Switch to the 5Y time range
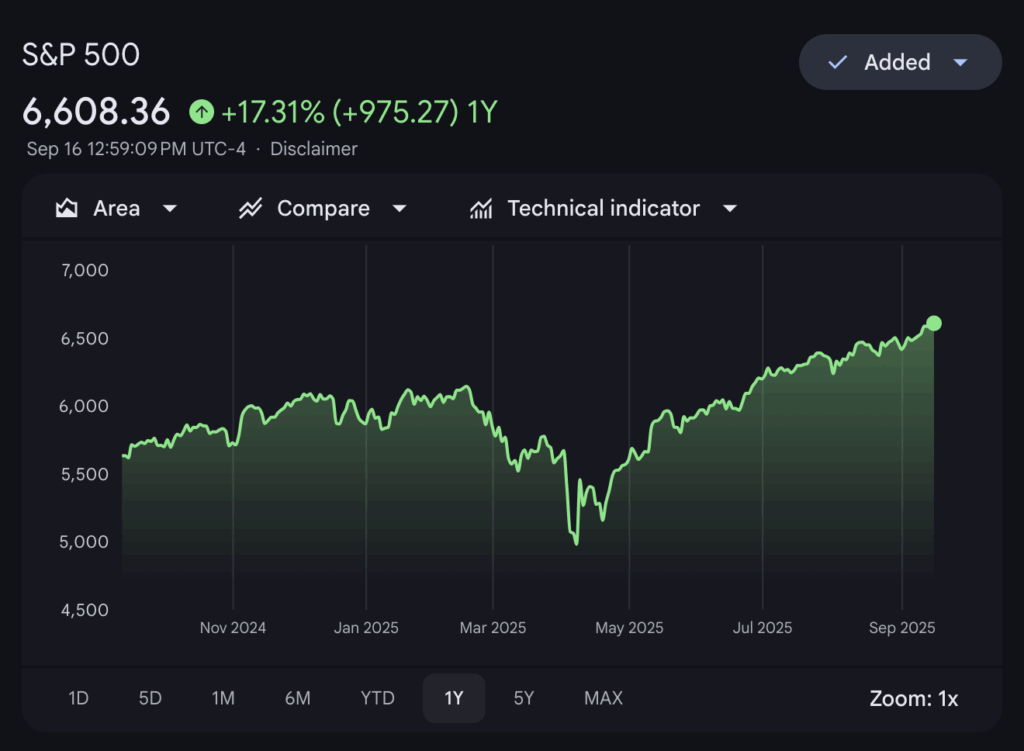 pyautogui.click(x=524, y=698)
